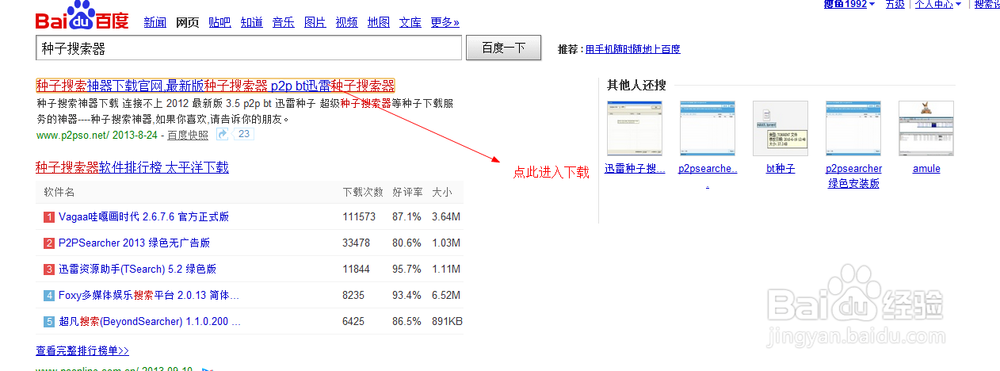
Task: Open the bt种子 related search link
Action: point(781,169)
